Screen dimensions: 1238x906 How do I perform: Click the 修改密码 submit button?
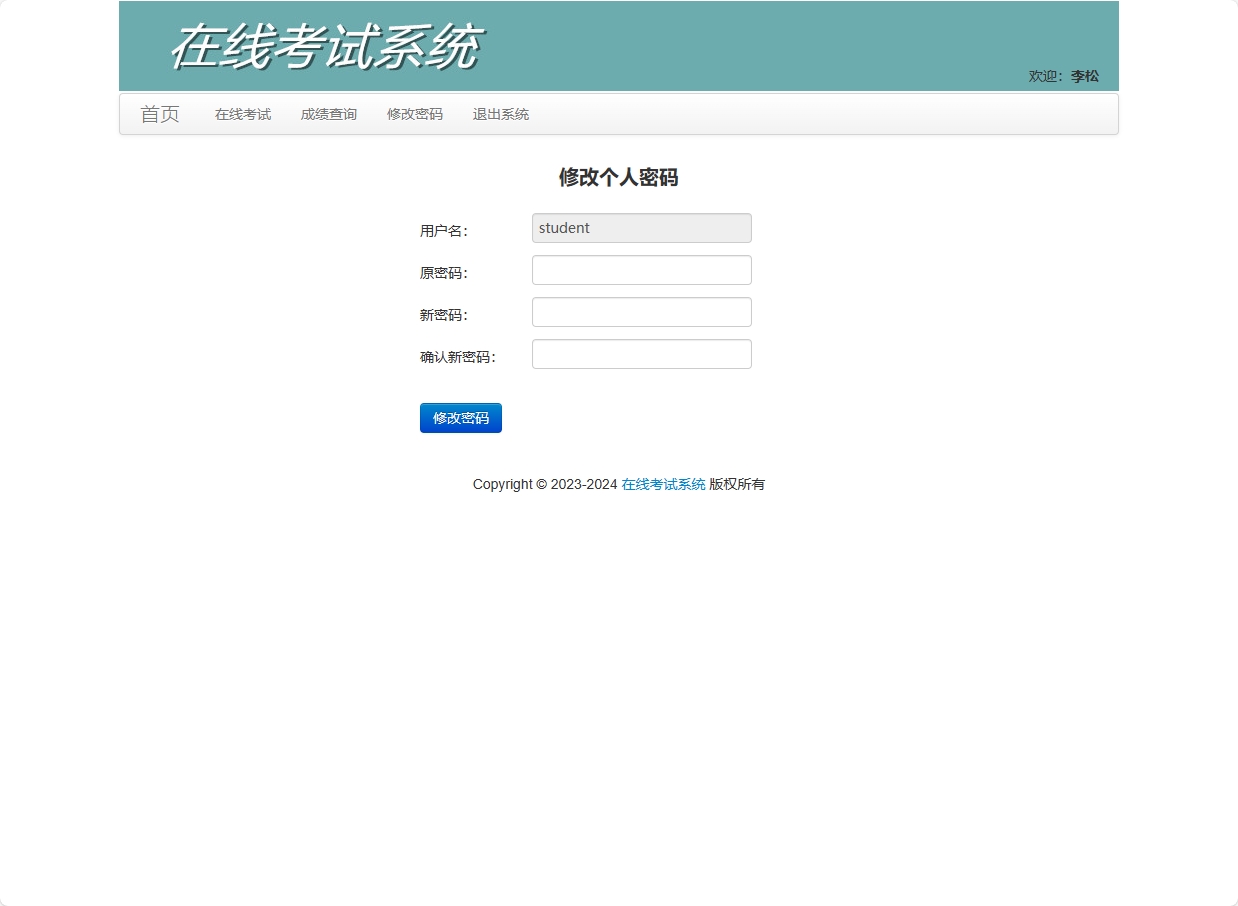(460, 417)
